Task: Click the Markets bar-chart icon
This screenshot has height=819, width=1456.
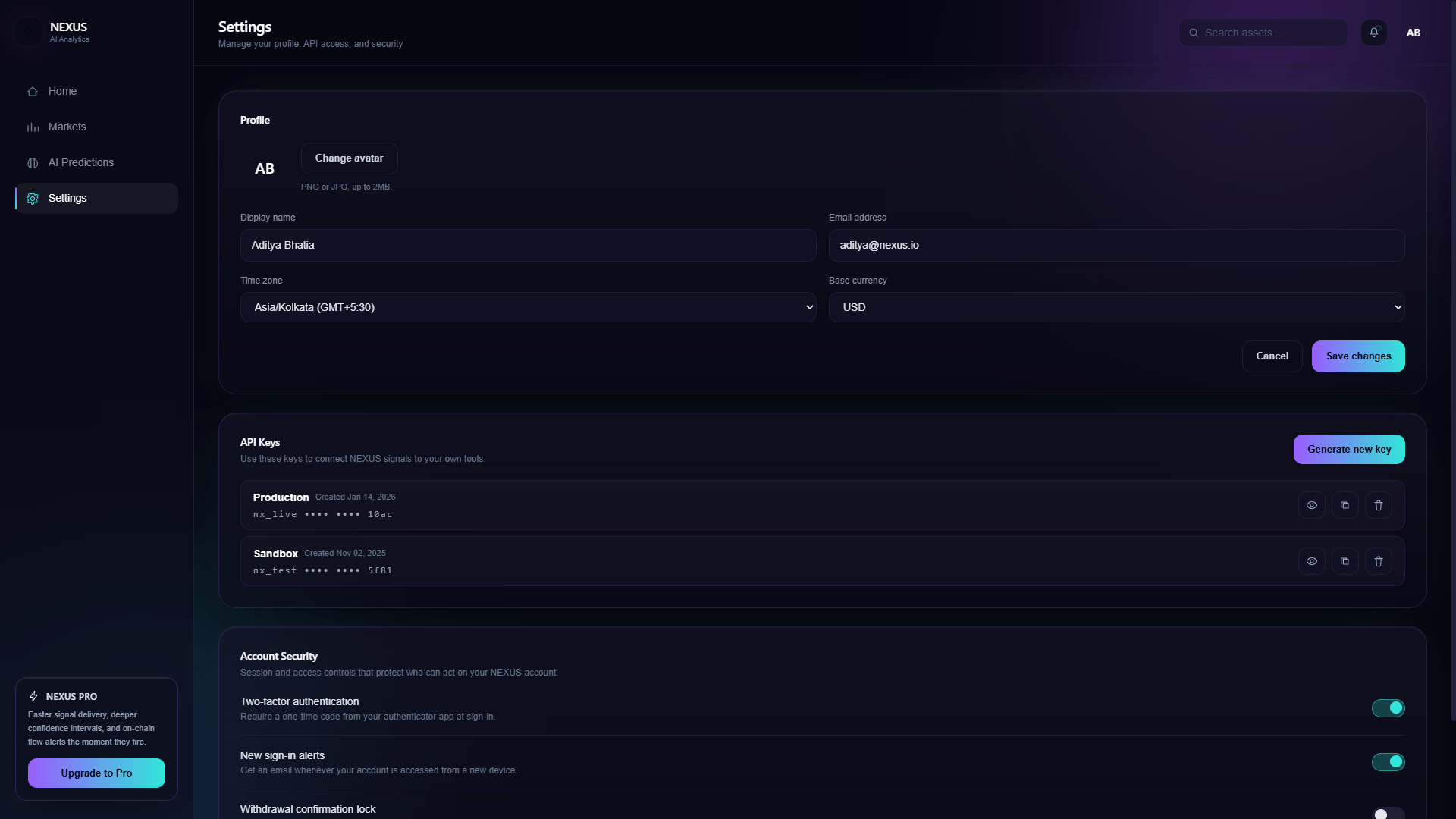Action: click(x=33, y=127)
